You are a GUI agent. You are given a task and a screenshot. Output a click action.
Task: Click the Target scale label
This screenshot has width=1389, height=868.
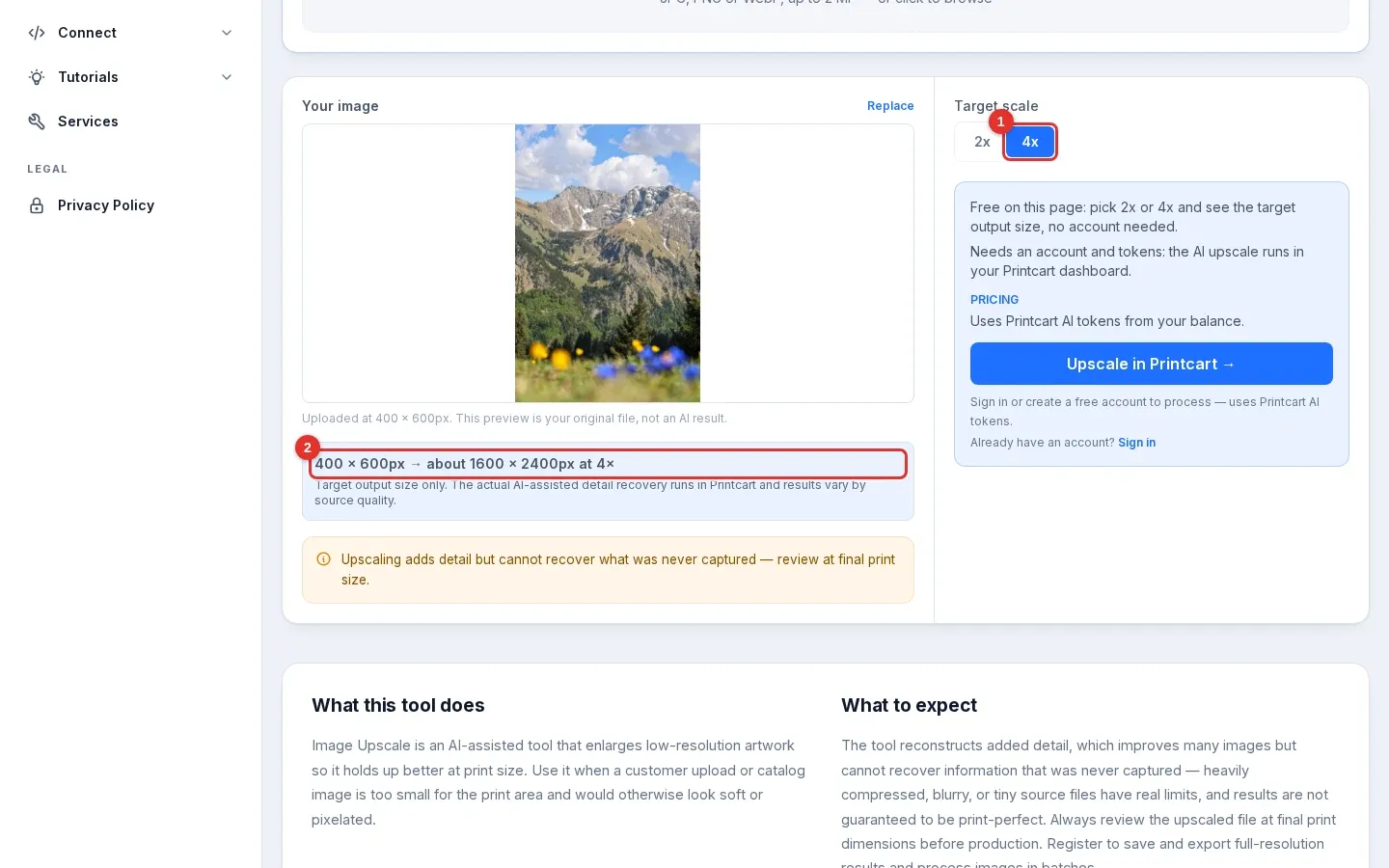point(996,106)
